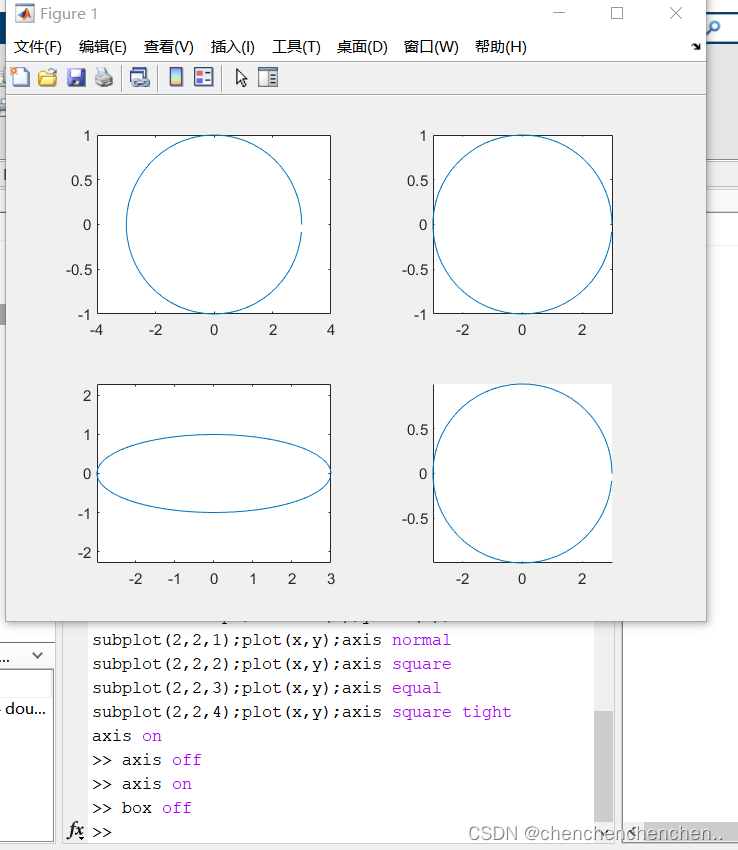Image resolution: width=738 pixels, height=850 pixels.
Task: Click the bottom-left axis equal ellipse subplot
Action: click(214, 473)
